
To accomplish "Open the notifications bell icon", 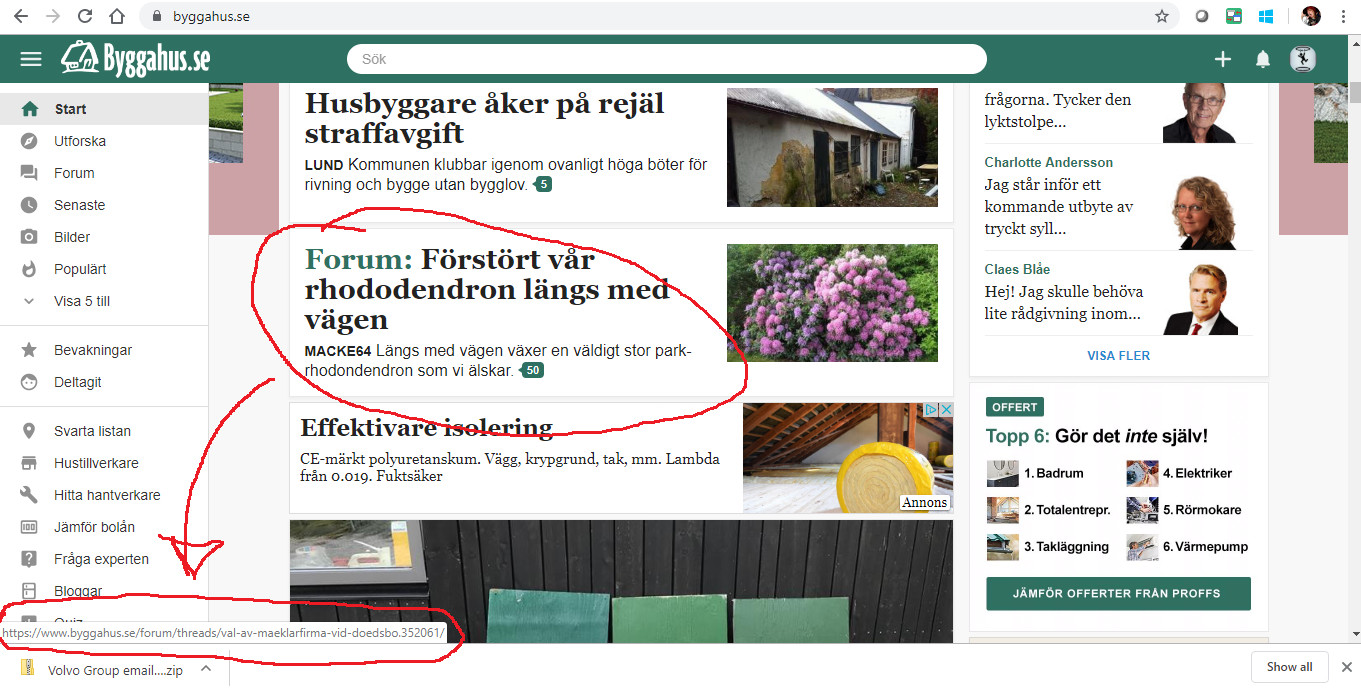I will point(1263,60).
